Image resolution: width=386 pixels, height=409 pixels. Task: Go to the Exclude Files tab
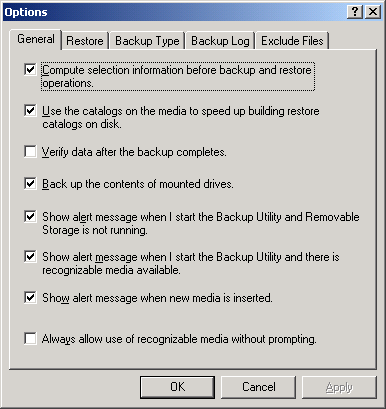[x=292, y=41]
